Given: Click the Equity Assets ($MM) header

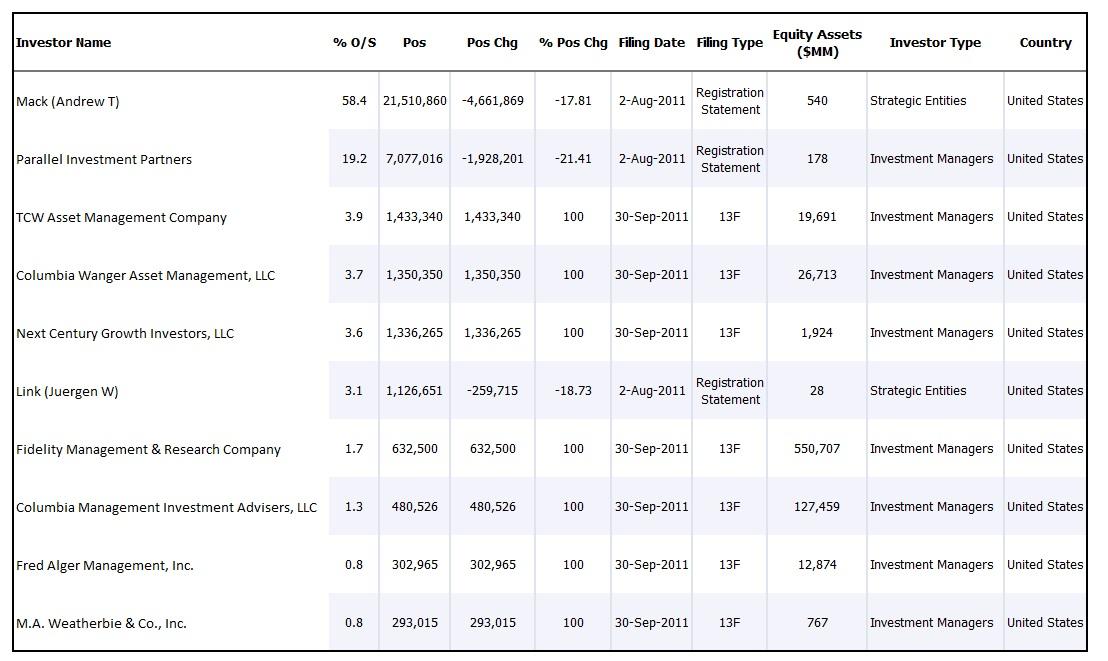Looking at the screenshot, I should tap(817, 43).
